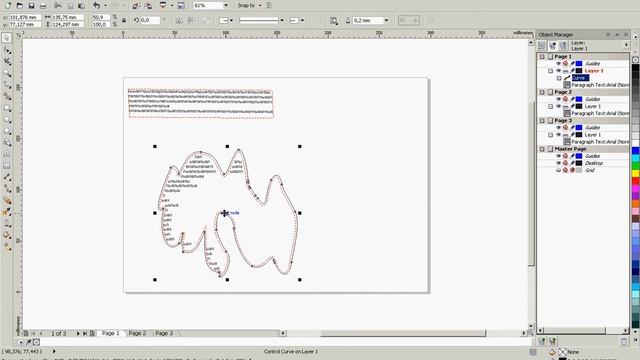The height and width of the screenshot is (360, 640).
Task: Pick the red swatch in color palette
Action: tap(636, 181)
